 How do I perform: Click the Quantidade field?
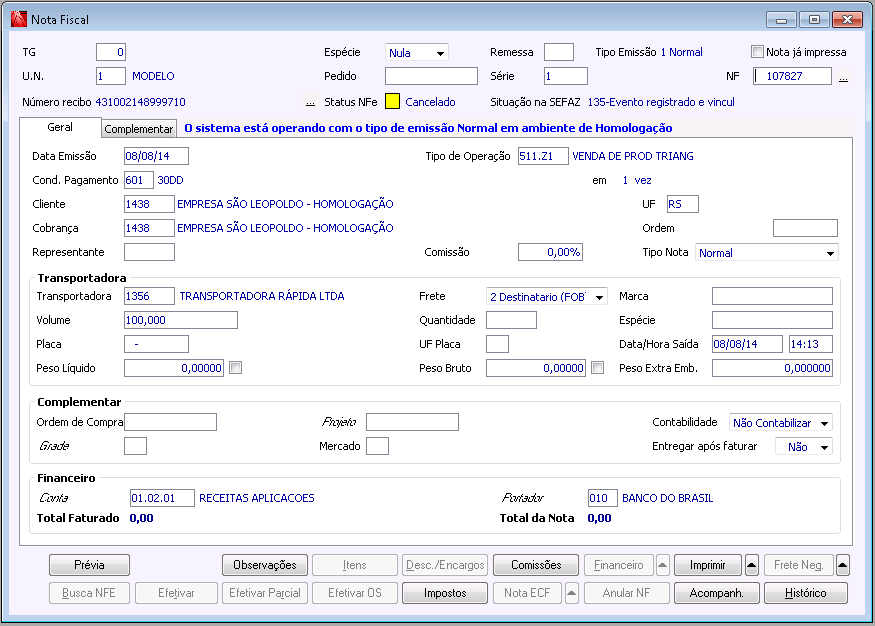(511, 320)
